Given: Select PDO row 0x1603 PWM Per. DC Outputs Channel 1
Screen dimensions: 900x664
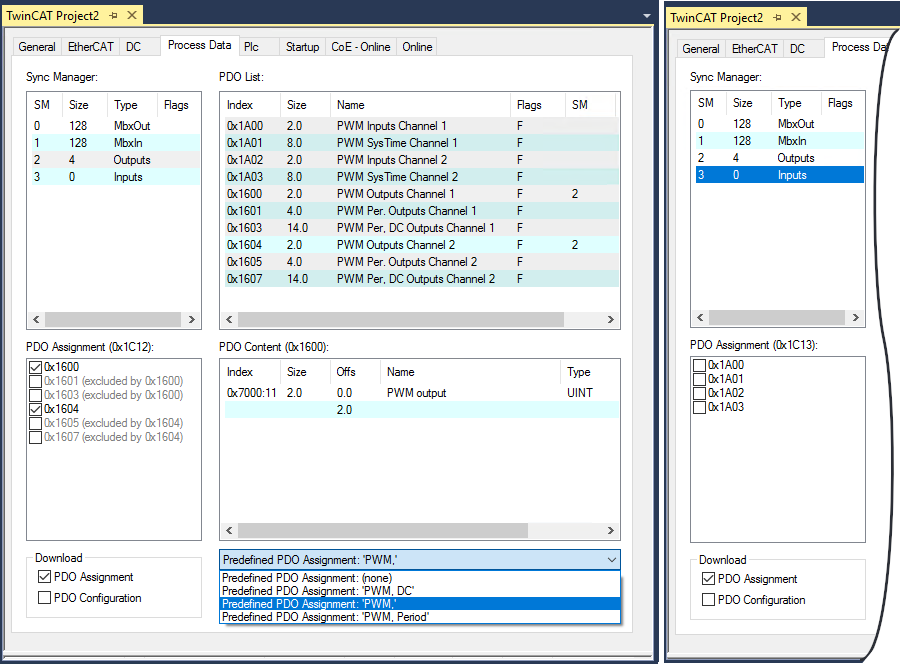Looking at the screenshot, I should (x=421, y=228).
